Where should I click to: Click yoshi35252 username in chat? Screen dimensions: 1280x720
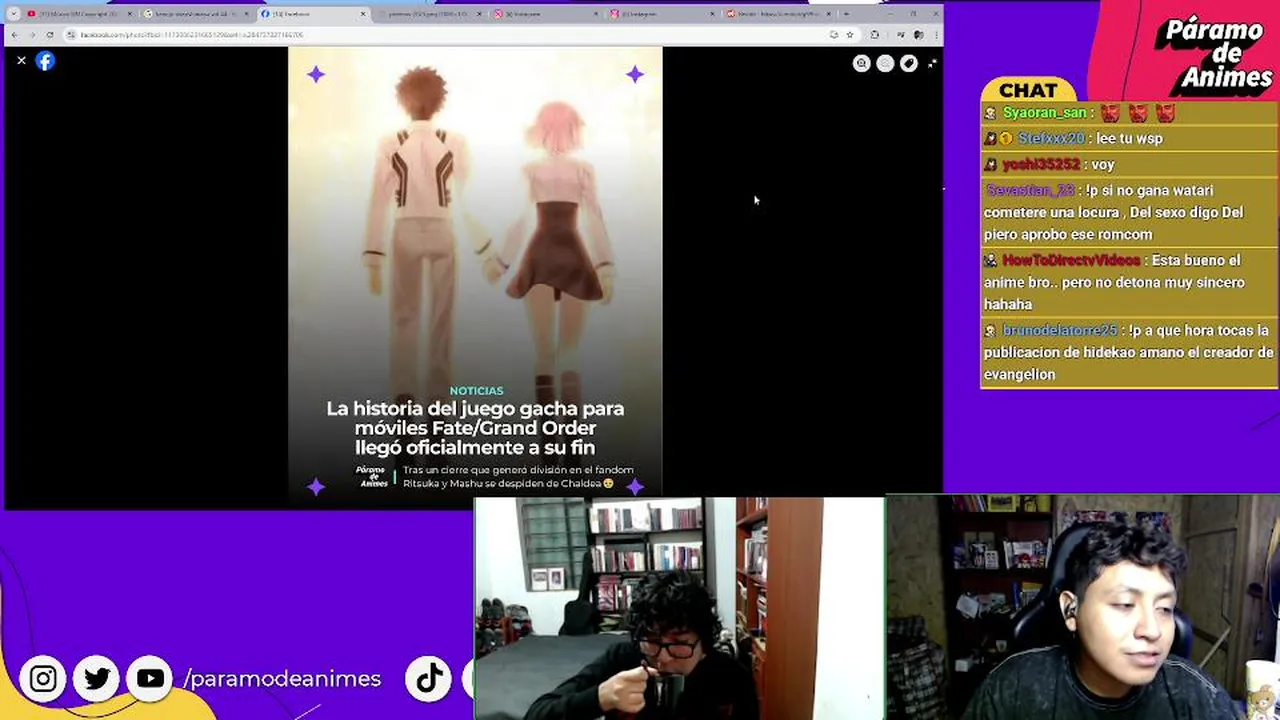point(1041,165)
